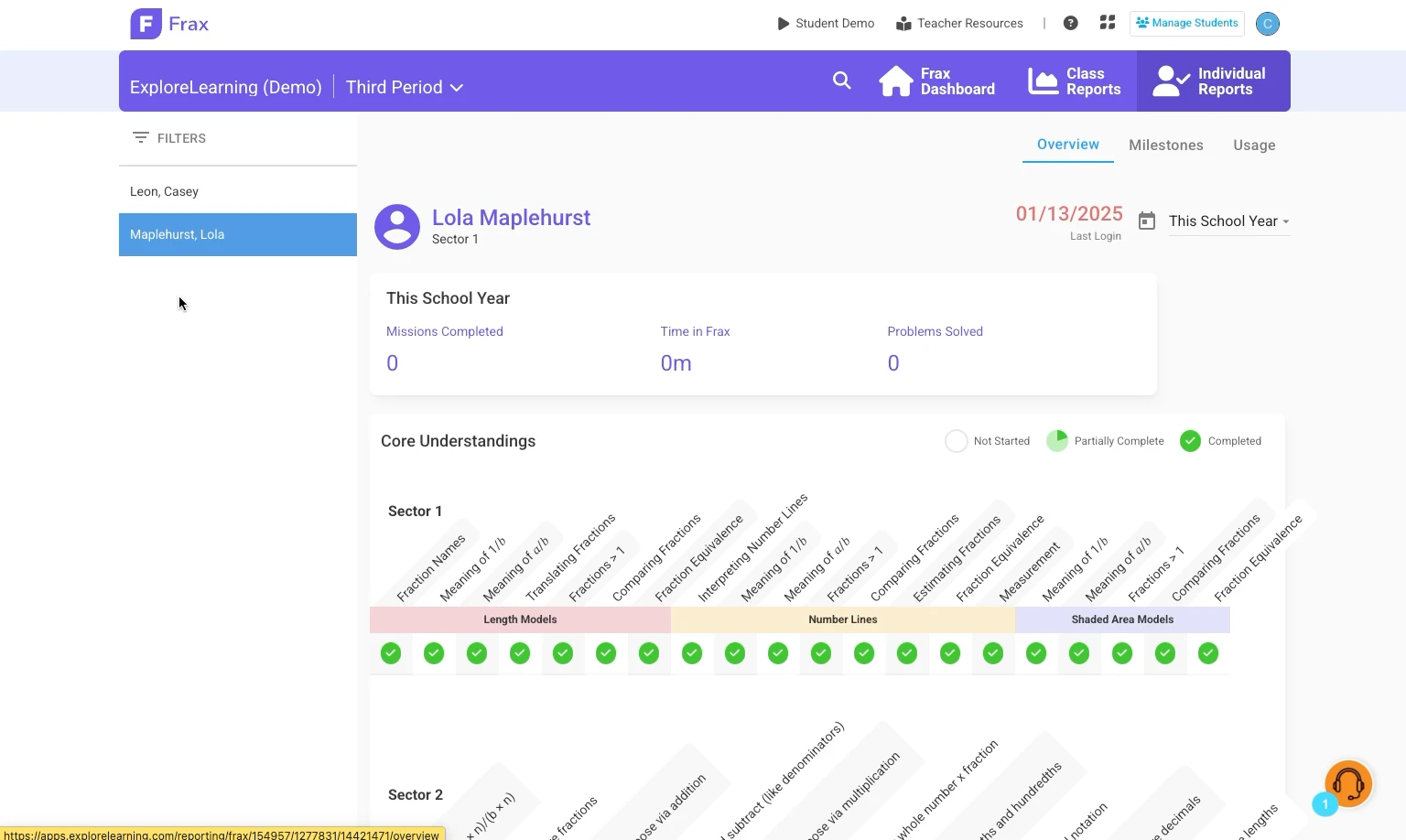Click the calendar icon beside date range
The height and width of the screenshot is (840, 1406).
(1146, 221)
